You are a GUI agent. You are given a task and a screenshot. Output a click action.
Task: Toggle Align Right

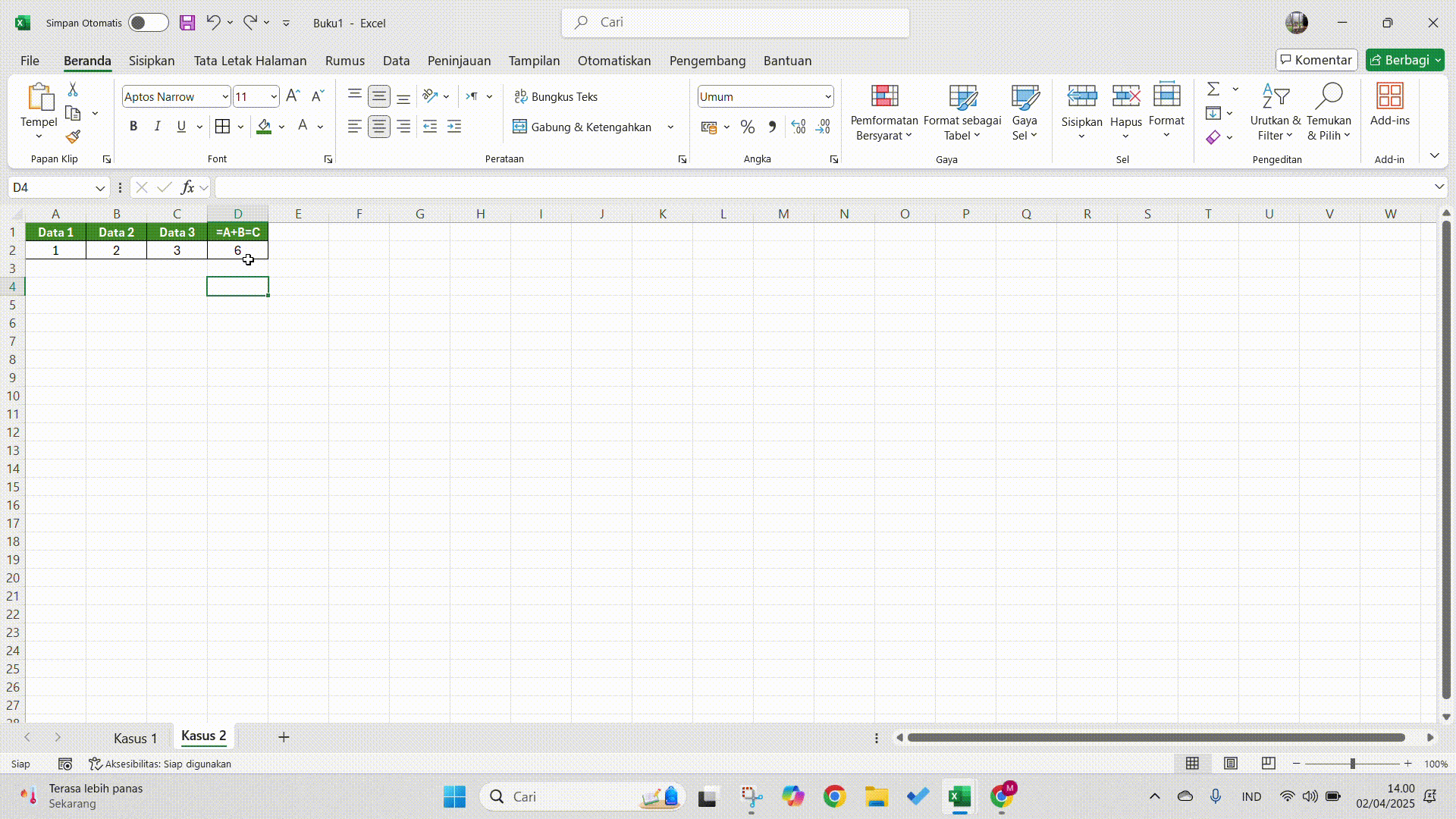click(403, 127)
